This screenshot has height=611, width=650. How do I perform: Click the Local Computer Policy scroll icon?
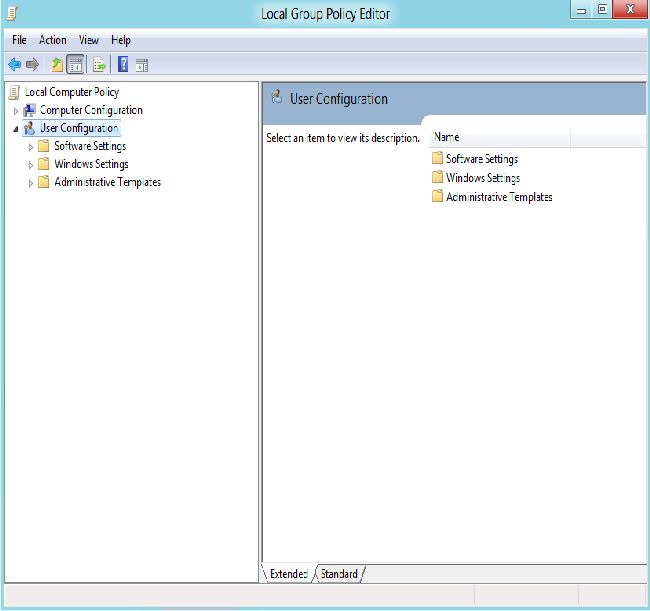click(14, 92)
